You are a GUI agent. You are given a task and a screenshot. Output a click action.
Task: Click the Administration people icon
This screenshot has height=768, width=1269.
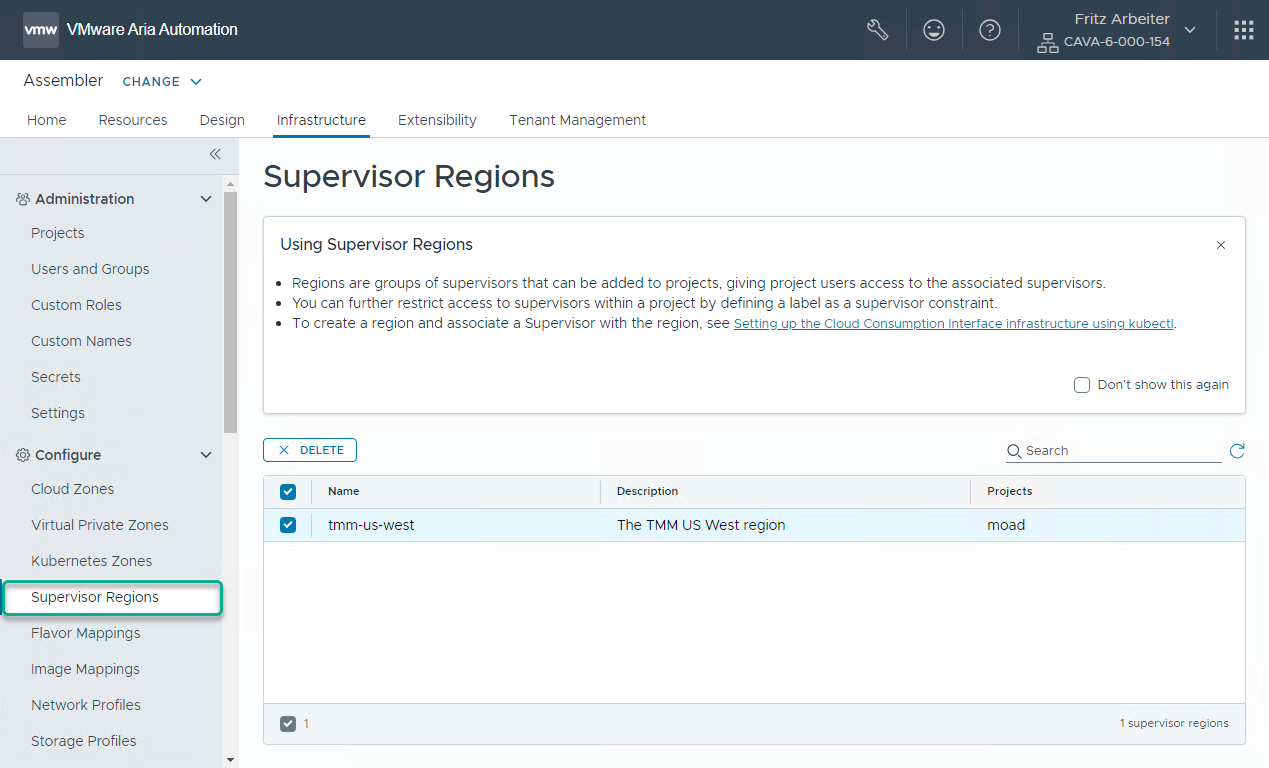(x=23, y=199)
